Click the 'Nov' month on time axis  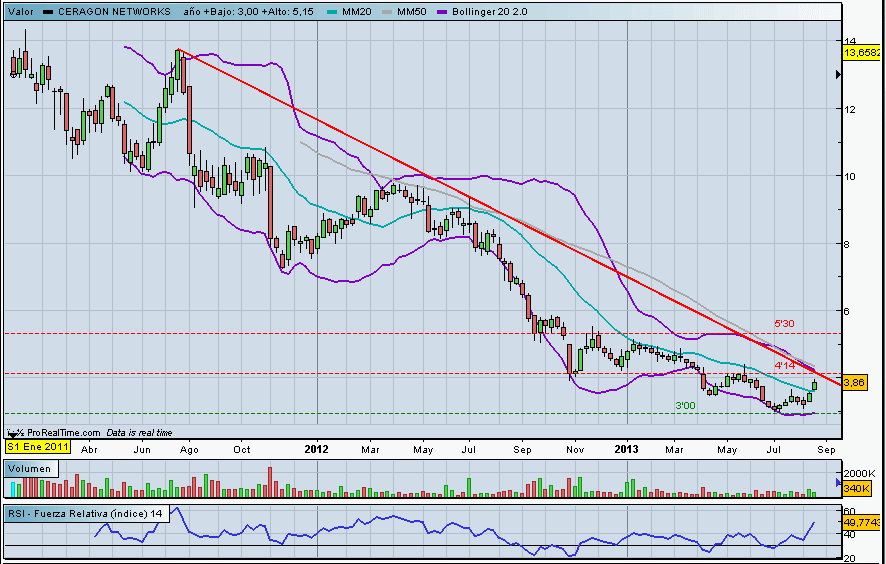click(575, 450)
